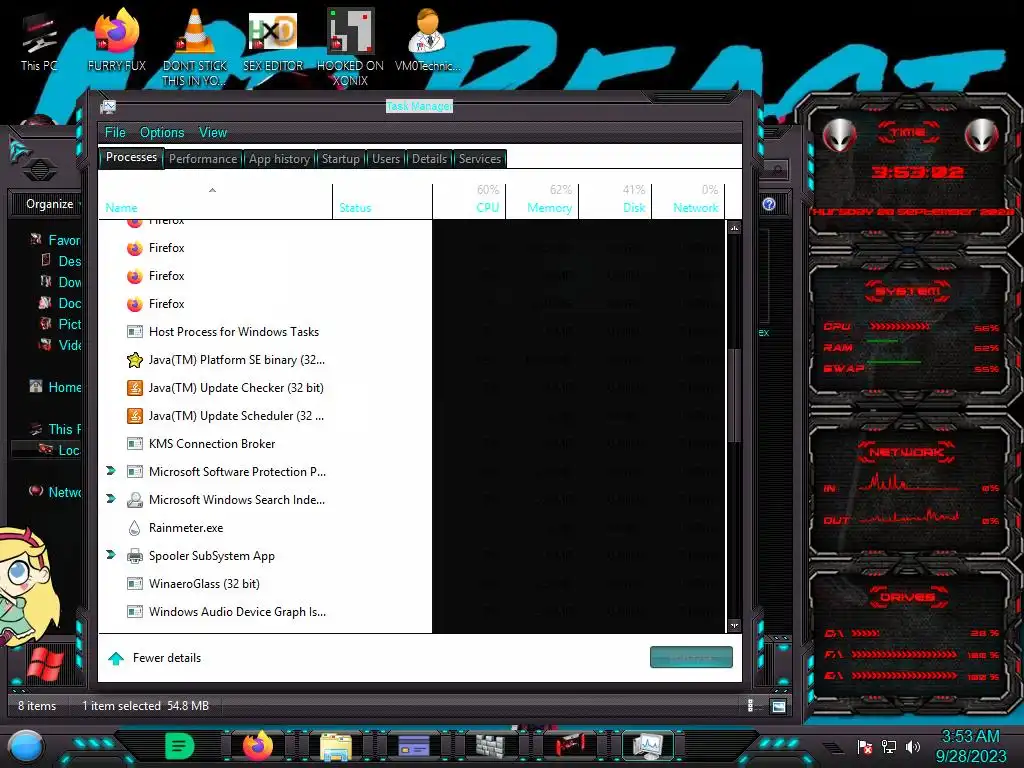The image size is (1024, 768).
Task: Open the View menu in Task Manager
Action: click(x=213, y=133)
